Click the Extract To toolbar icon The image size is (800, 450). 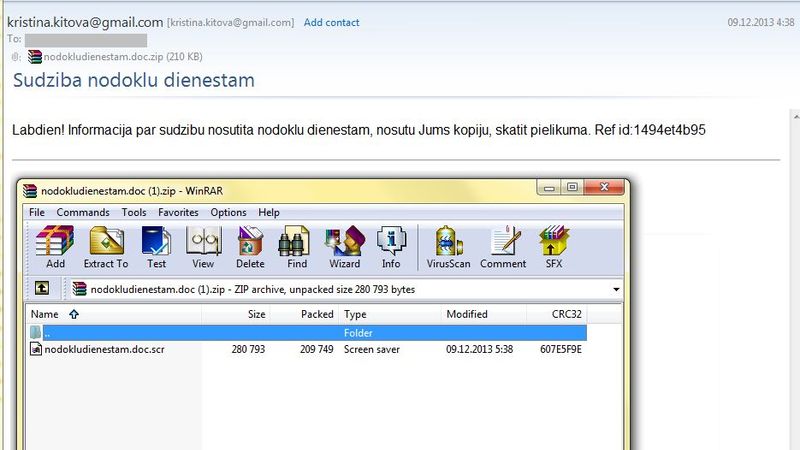(106, 247)
